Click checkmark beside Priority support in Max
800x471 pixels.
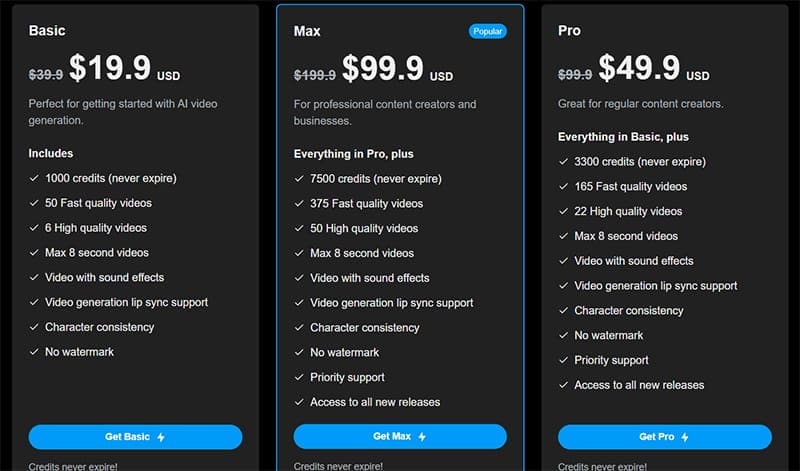tap(298, 377)
